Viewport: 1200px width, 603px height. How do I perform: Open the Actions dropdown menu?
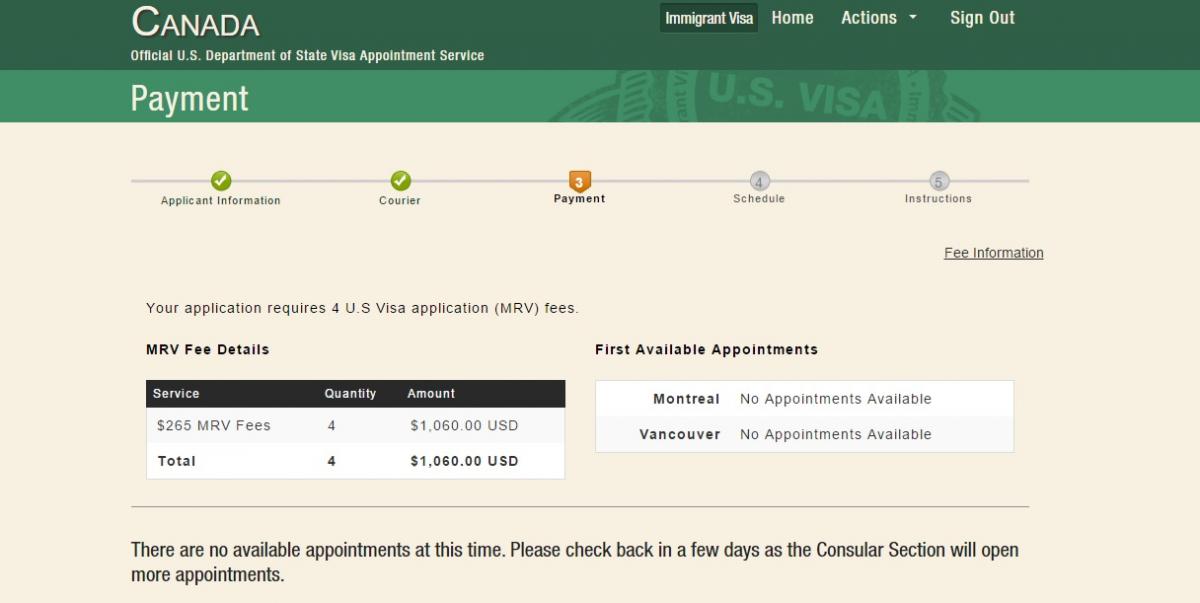point(868,18)
